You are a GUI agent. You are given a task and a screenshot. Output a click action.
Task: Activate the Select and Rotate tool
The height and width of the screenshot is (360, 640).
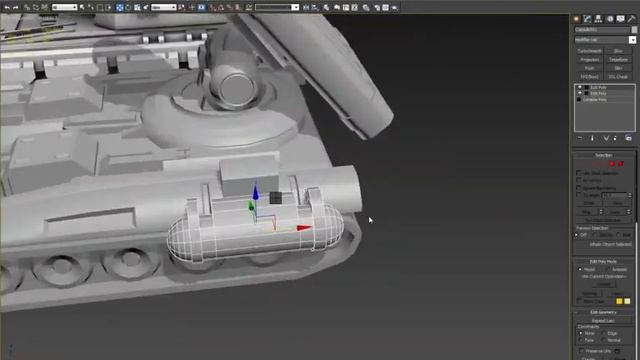point(128,7)
